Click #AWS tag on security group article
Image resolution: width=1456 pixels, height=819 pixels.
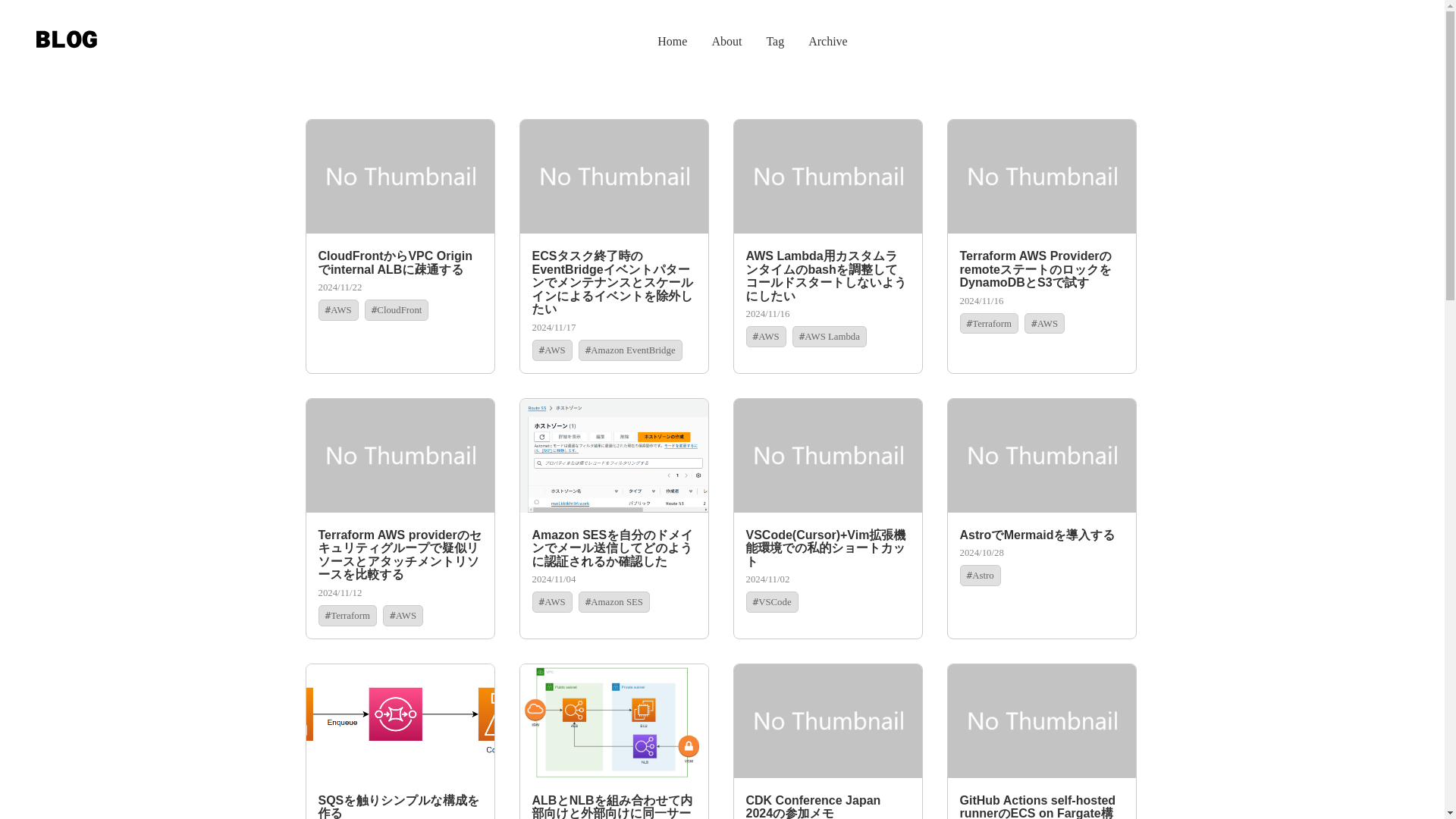pyautogui.click(x=403, y=616)
